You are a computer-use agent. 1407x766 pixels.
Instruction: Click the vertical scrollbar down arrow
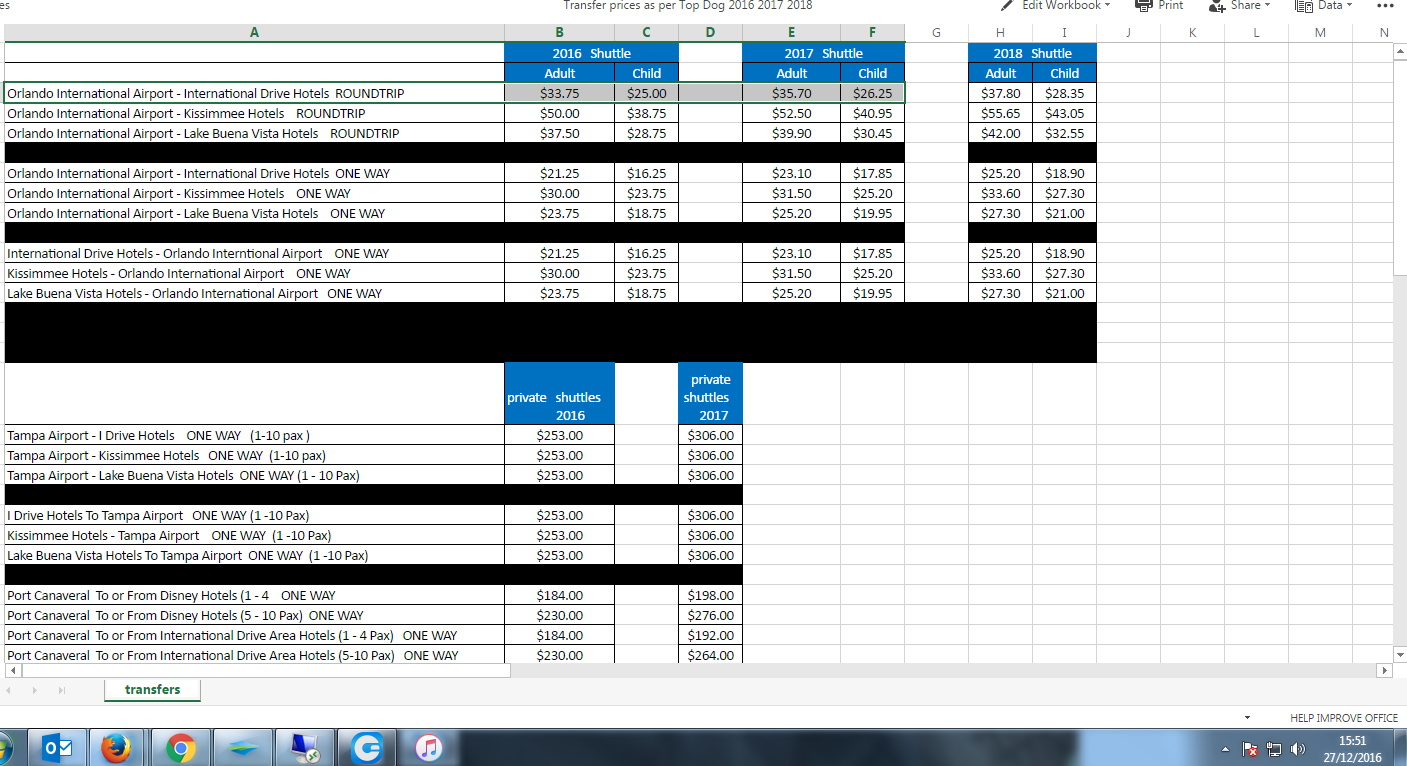point(1399,654)
